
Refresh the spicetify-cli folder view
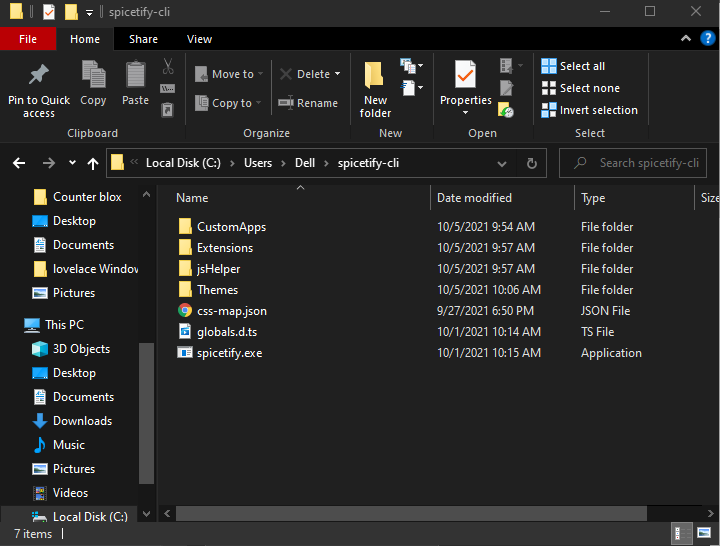[x=531, y=163]
